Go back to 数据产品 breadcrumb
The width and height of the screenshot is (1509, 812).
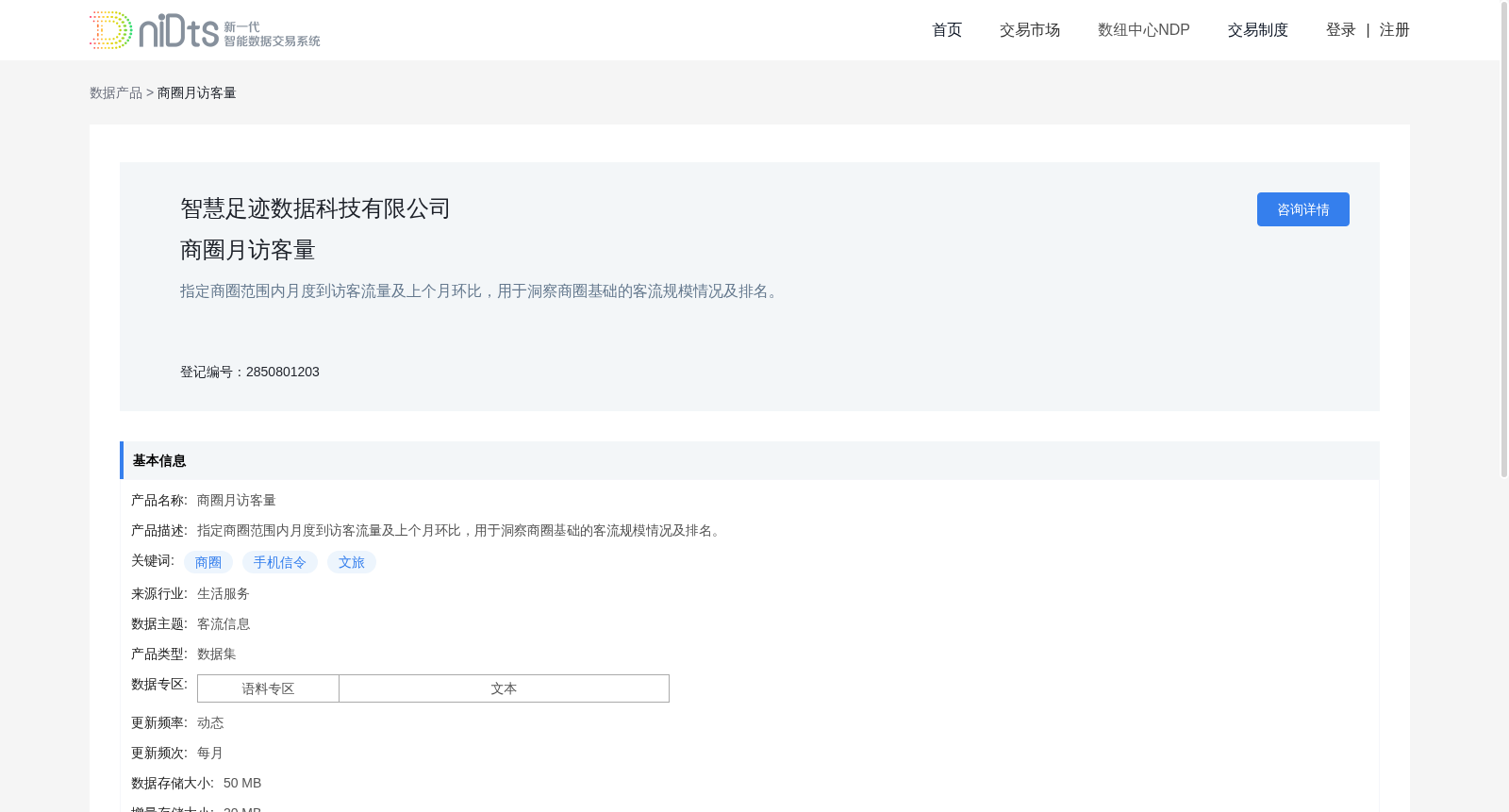(116, 92)
